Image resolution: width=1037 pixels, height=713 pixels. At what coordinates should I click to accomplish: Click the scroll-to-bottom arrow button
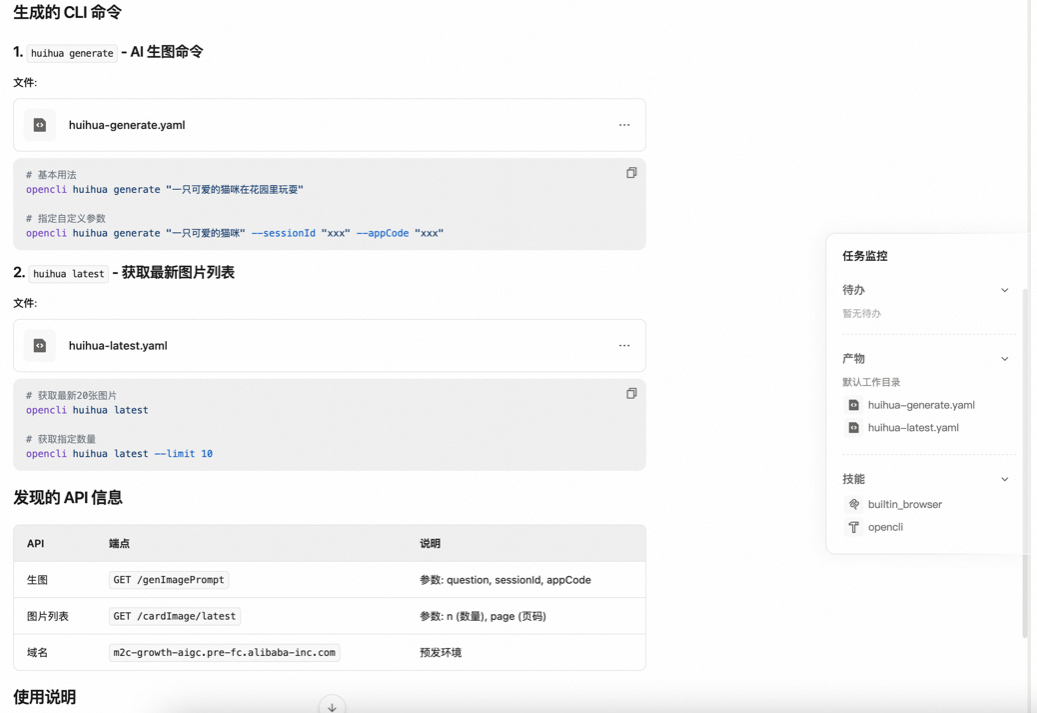(331, 704)
